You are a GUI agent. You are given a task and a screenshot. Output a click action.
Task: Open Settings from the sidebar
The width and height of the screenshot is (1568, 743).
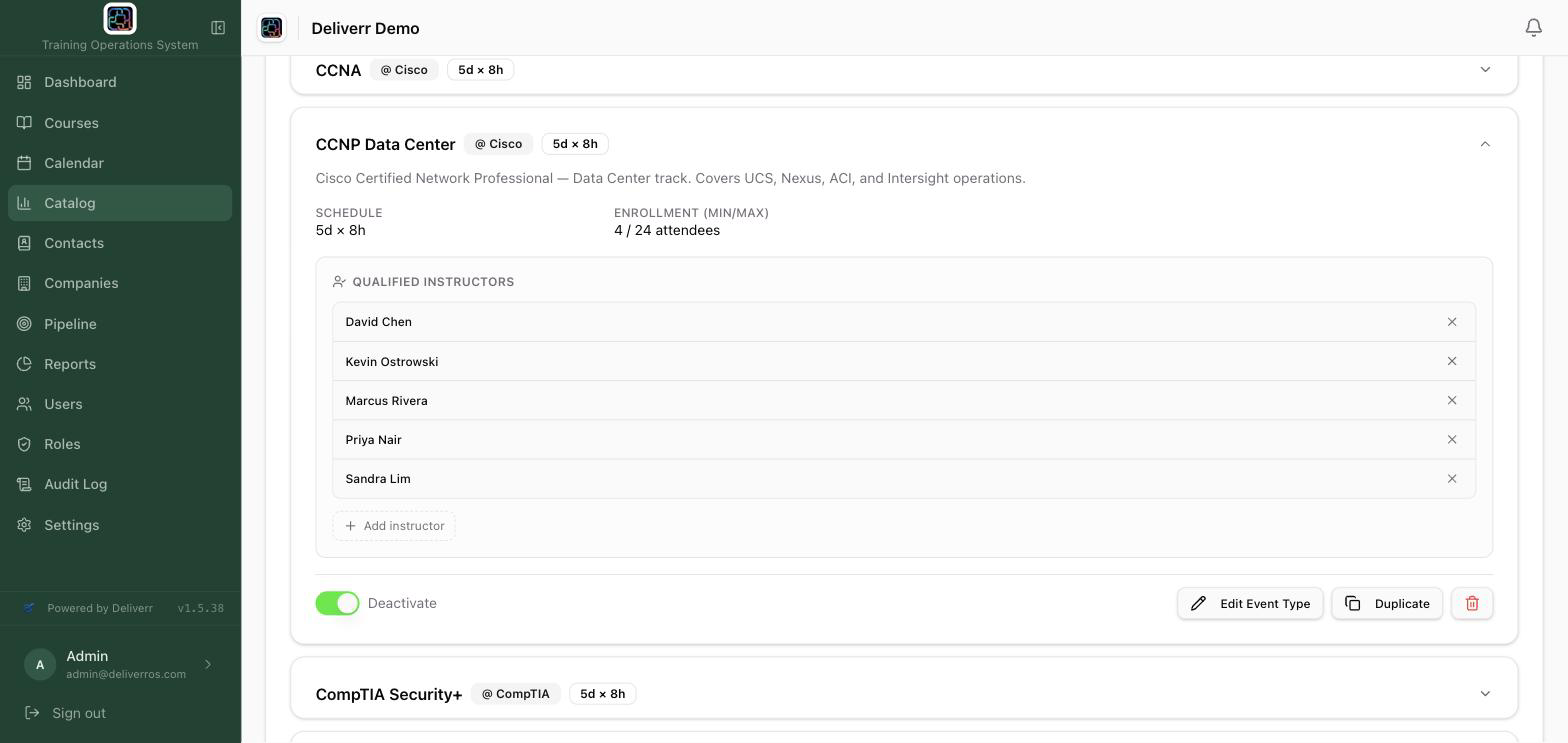(x=120, y=525)
